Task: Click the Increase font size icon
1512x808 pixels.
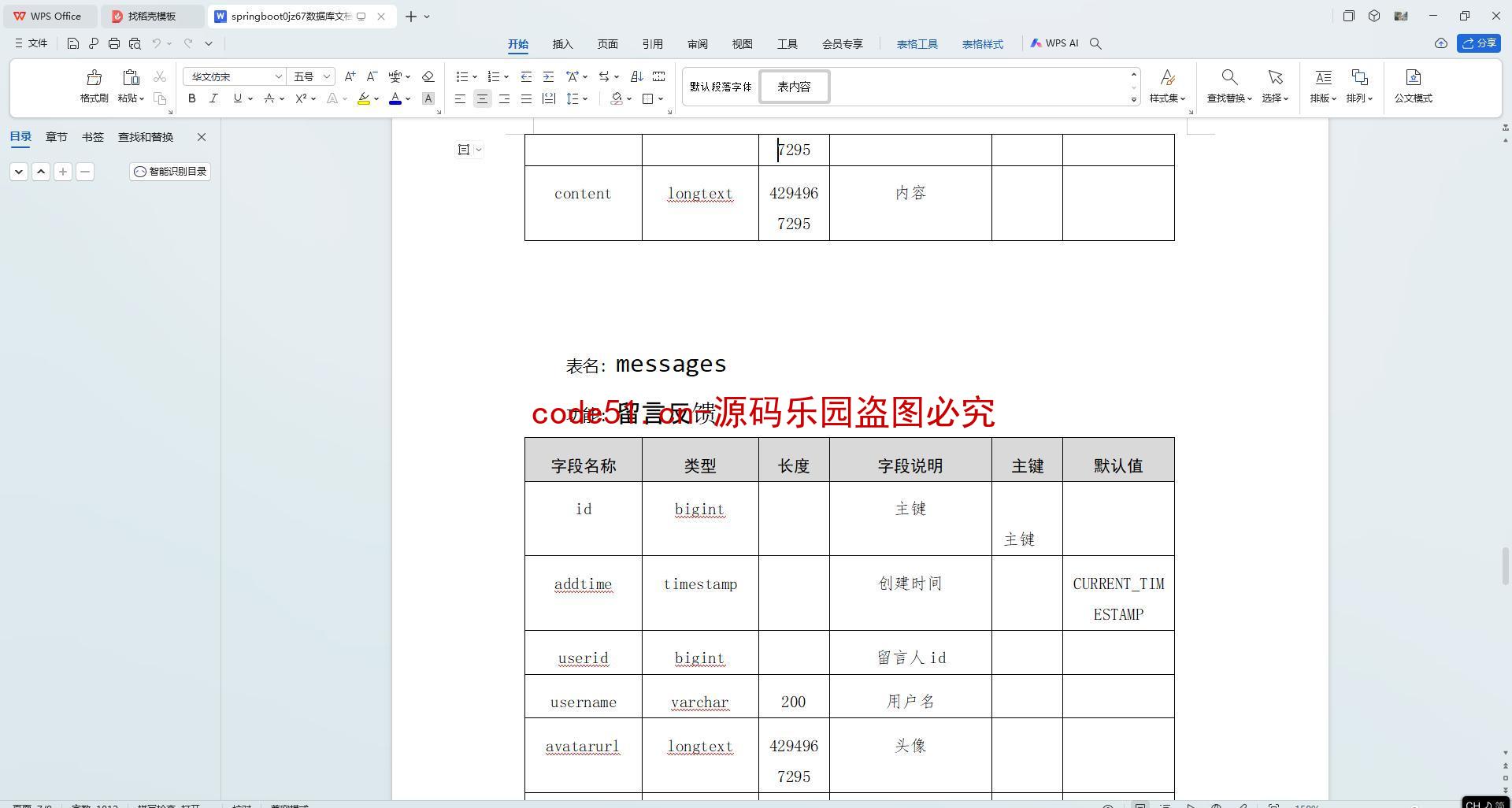Action: 350,76
